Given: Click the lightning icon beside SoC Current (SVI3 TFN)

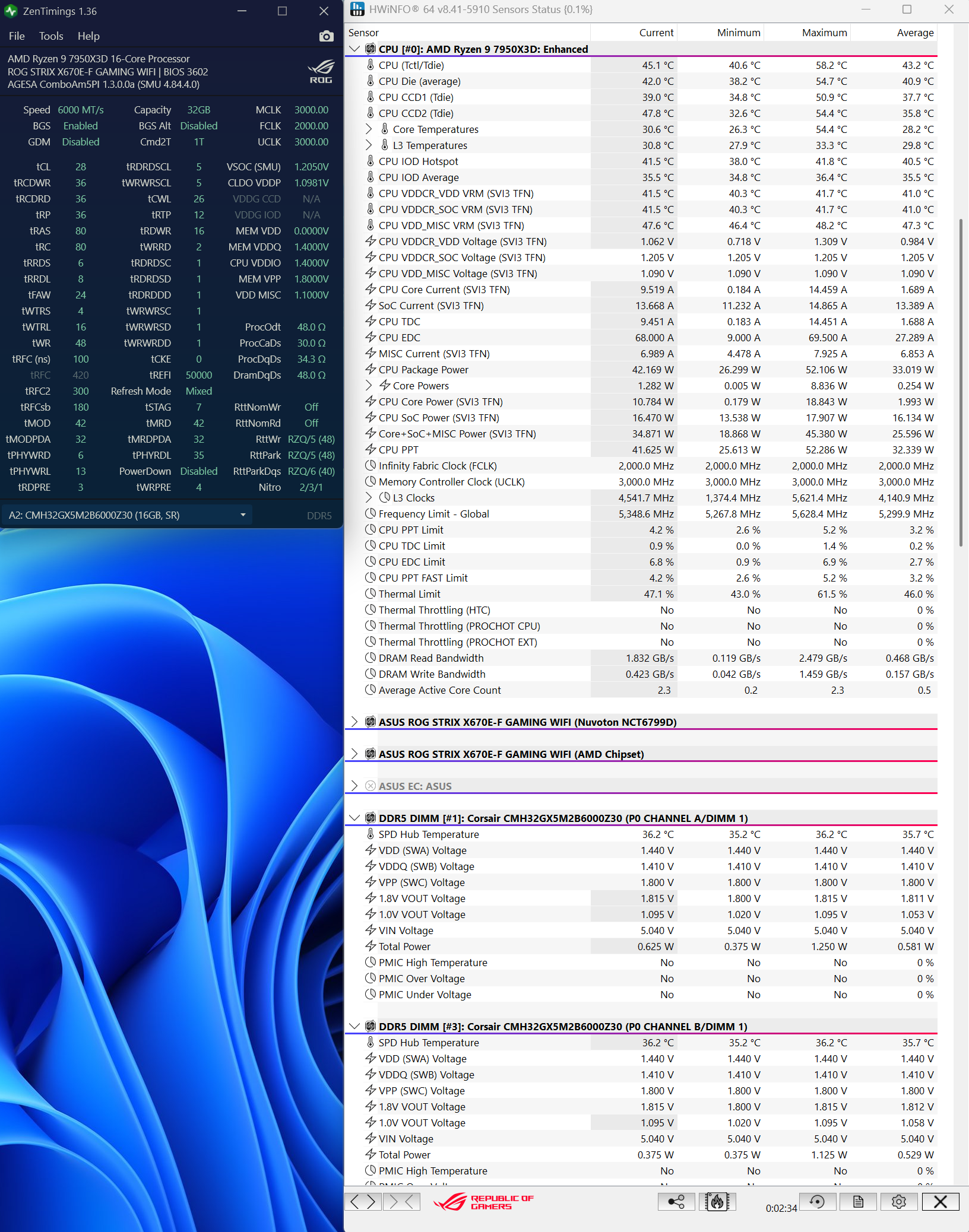Looking at the screenshot, I should 370,305.
